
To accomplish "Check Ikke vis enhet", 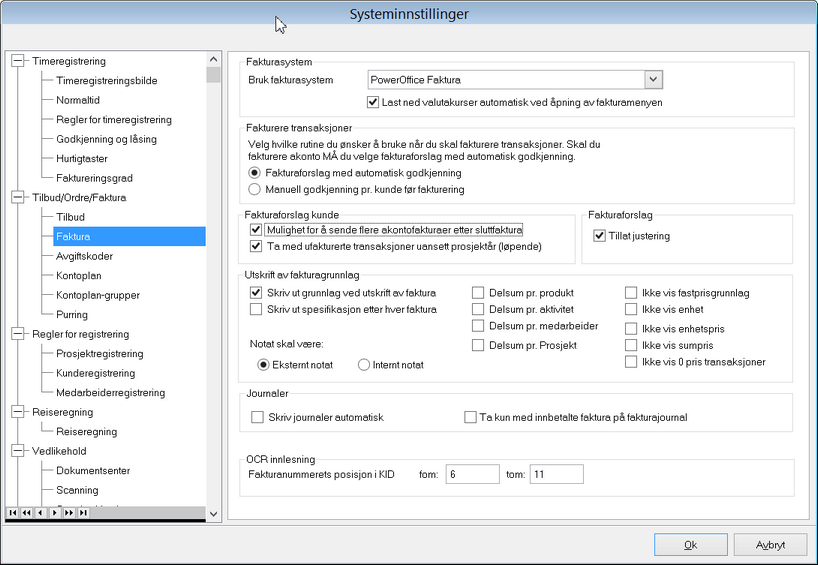I will 631,309.
